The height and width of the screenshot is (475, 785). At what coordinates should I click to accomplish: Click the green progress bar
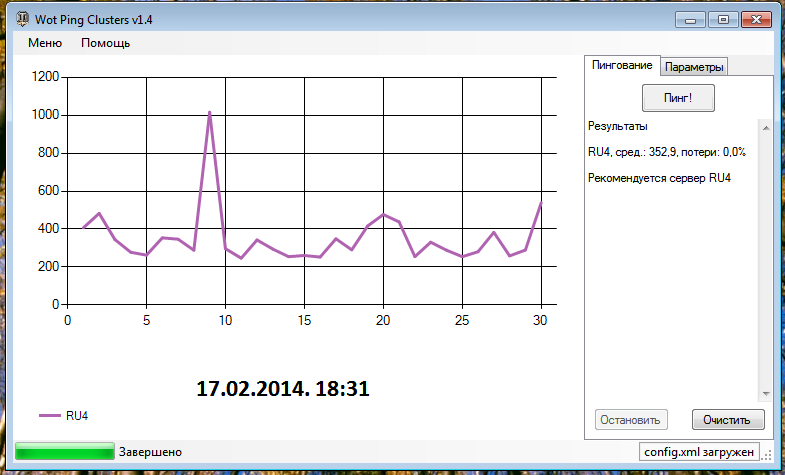(65, 451)
